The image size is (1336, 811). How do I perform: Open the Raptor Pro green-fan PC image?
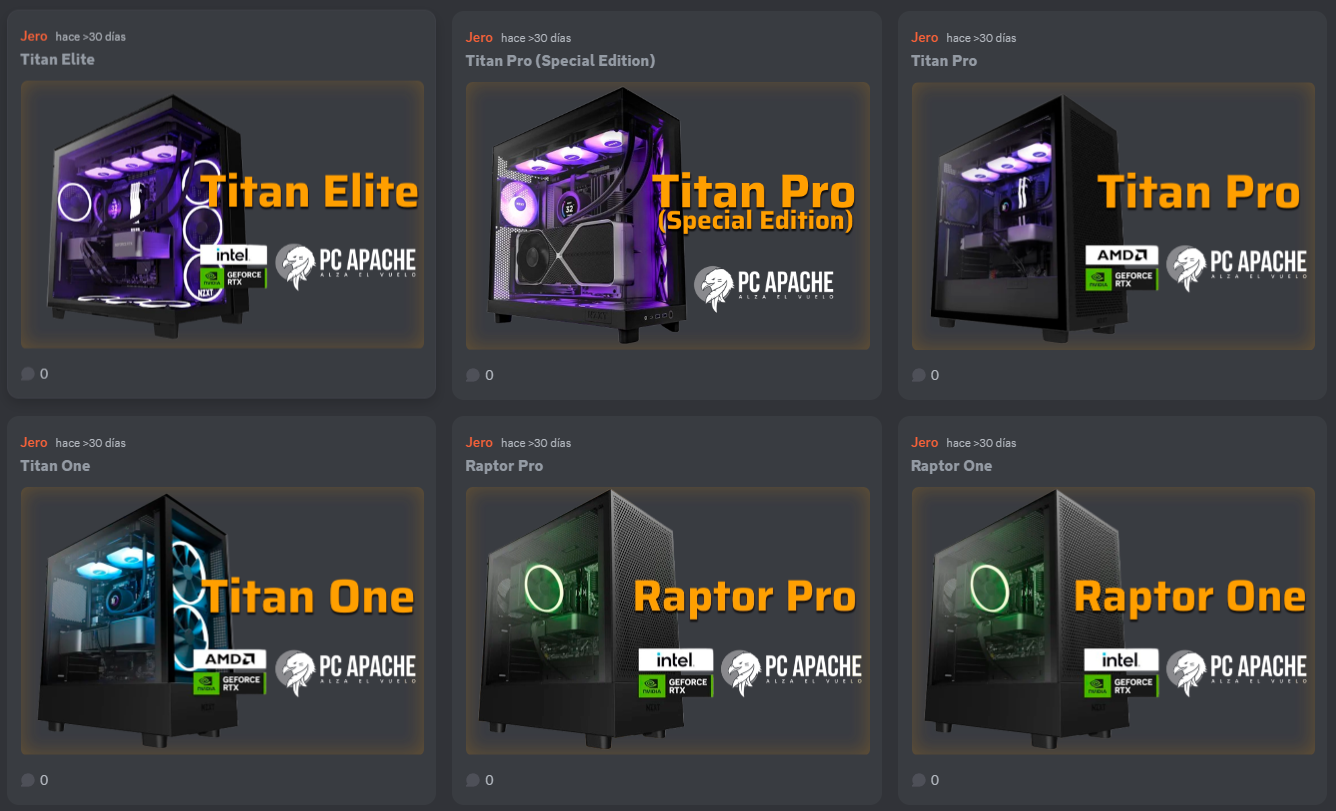[668, 621]
